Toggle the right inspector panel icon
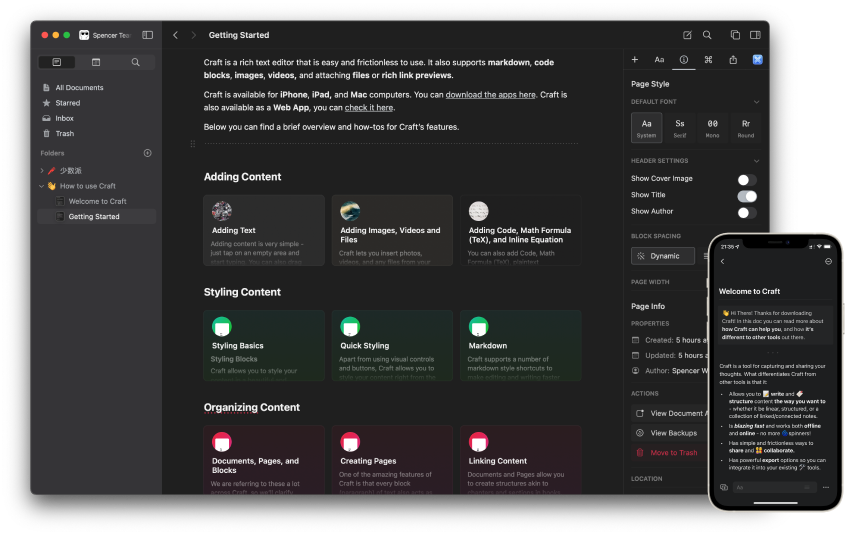 [755, 35]
